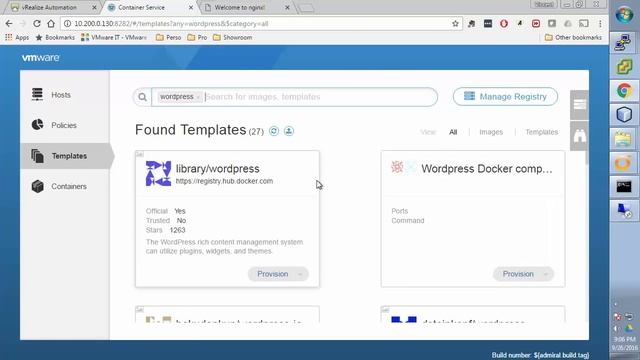Open the Perso bookmarks folder
The width and height of the screenshot is (640, 360).
tap(169, 38)
